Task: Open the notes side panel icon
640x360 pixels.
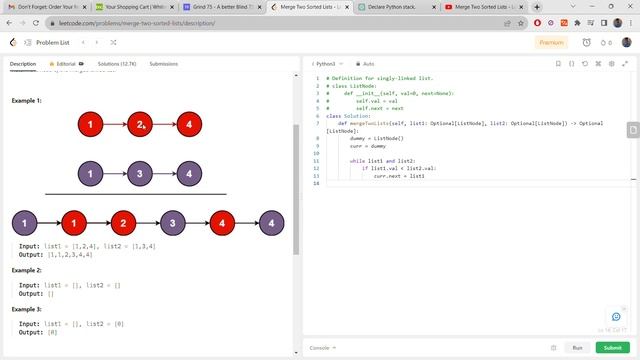Action: point(633,130)
